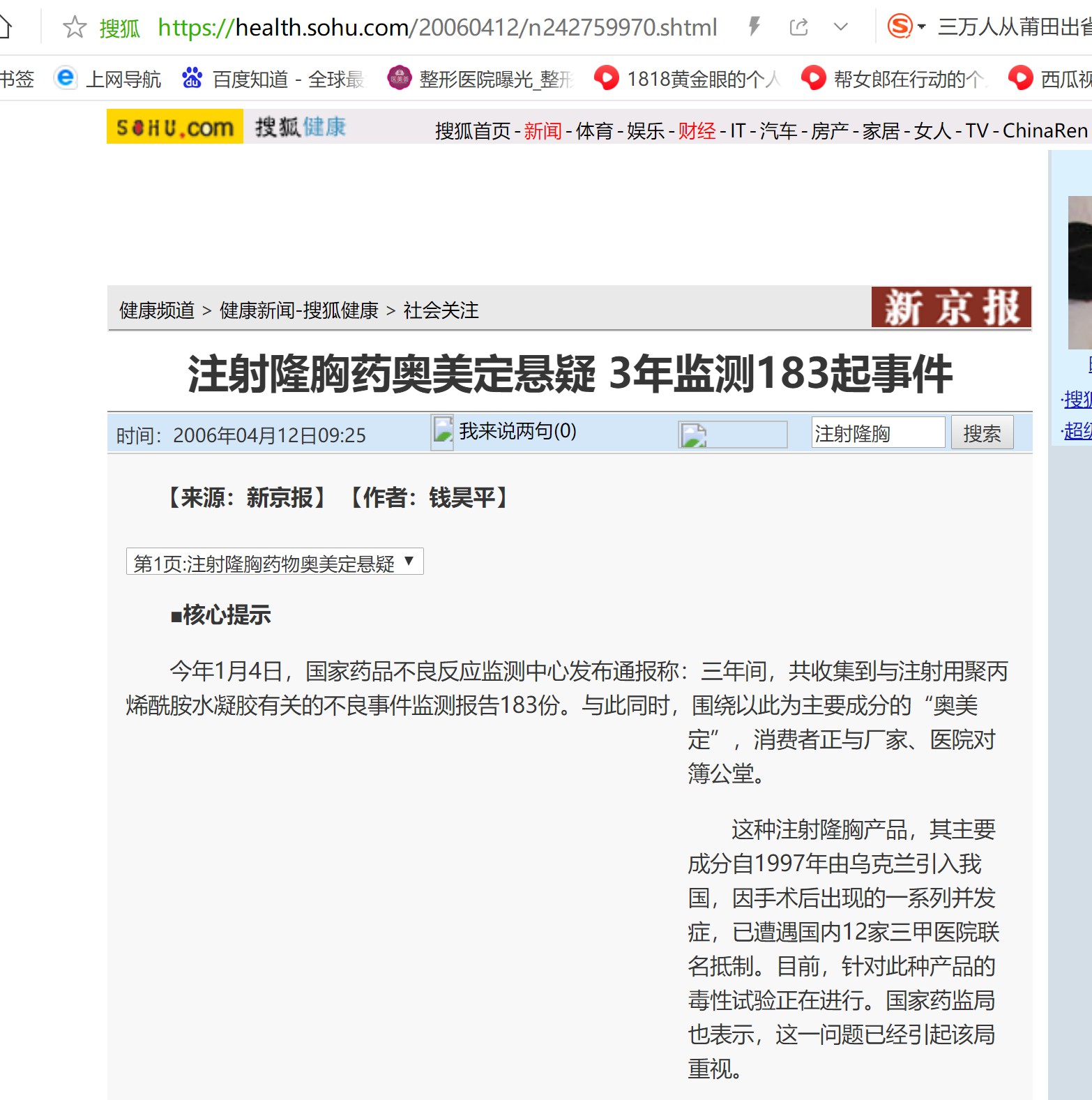Open 家居 in top navigation
Screen dimensions: 1092x1100
[x=881, y=130]
